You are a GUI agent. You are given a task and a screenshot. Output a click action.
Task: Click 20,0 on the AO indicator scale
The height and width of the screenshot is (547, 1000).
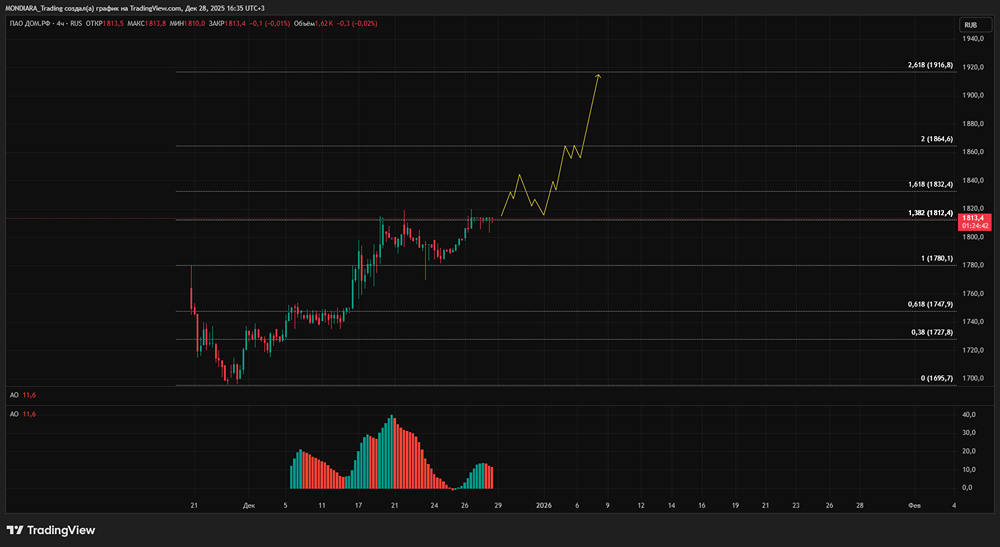tap(968, 451)
